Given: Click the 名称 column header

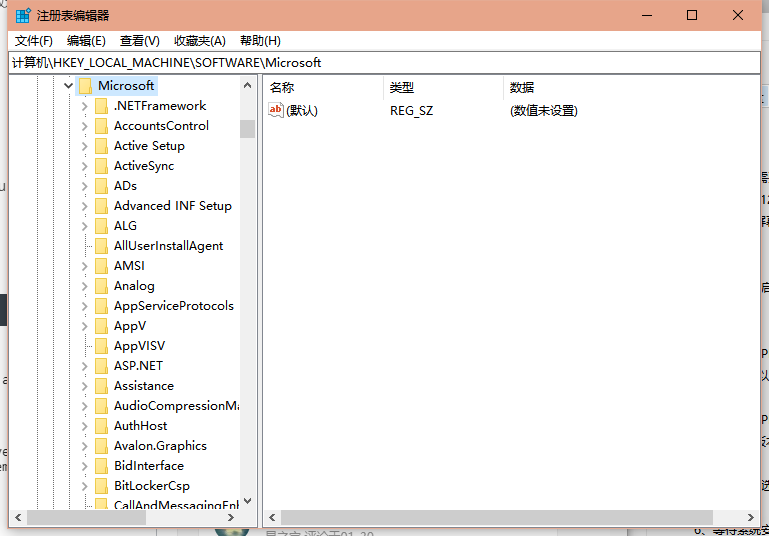Looking at the screenshot, I should point(324,88).
